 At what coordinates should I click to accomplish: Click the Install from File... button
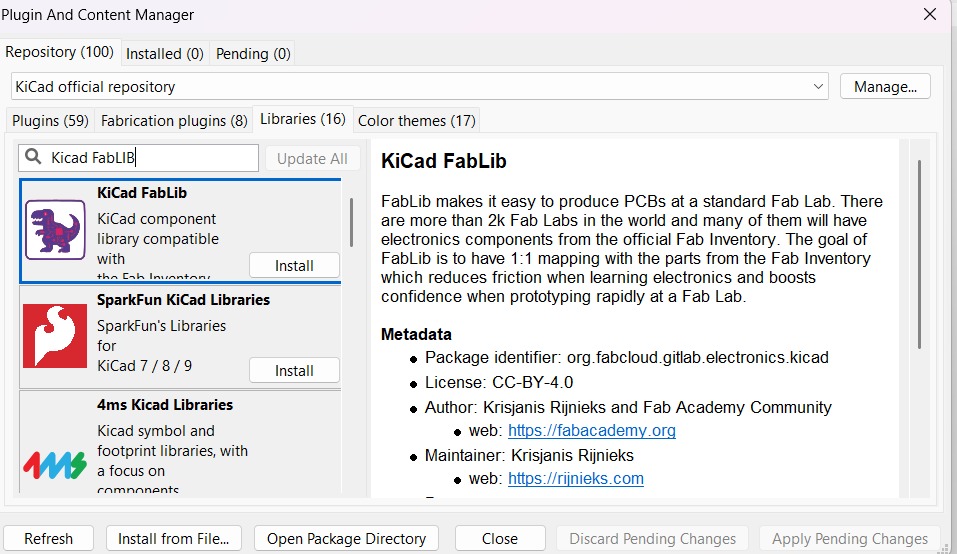pyautogui.click(x=173, y=538)
